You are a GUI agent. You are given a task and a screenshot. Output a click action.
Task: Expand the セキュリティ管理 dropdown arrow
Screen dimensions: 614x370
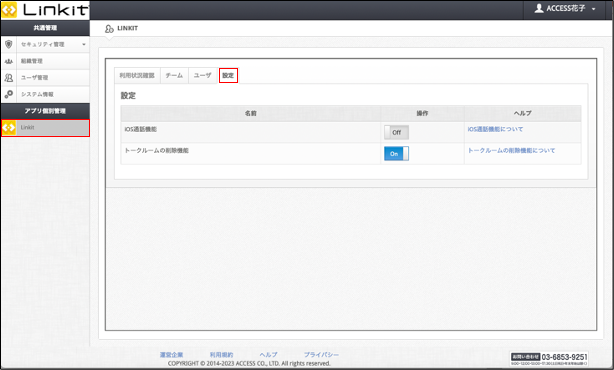[x=84, y=44]
